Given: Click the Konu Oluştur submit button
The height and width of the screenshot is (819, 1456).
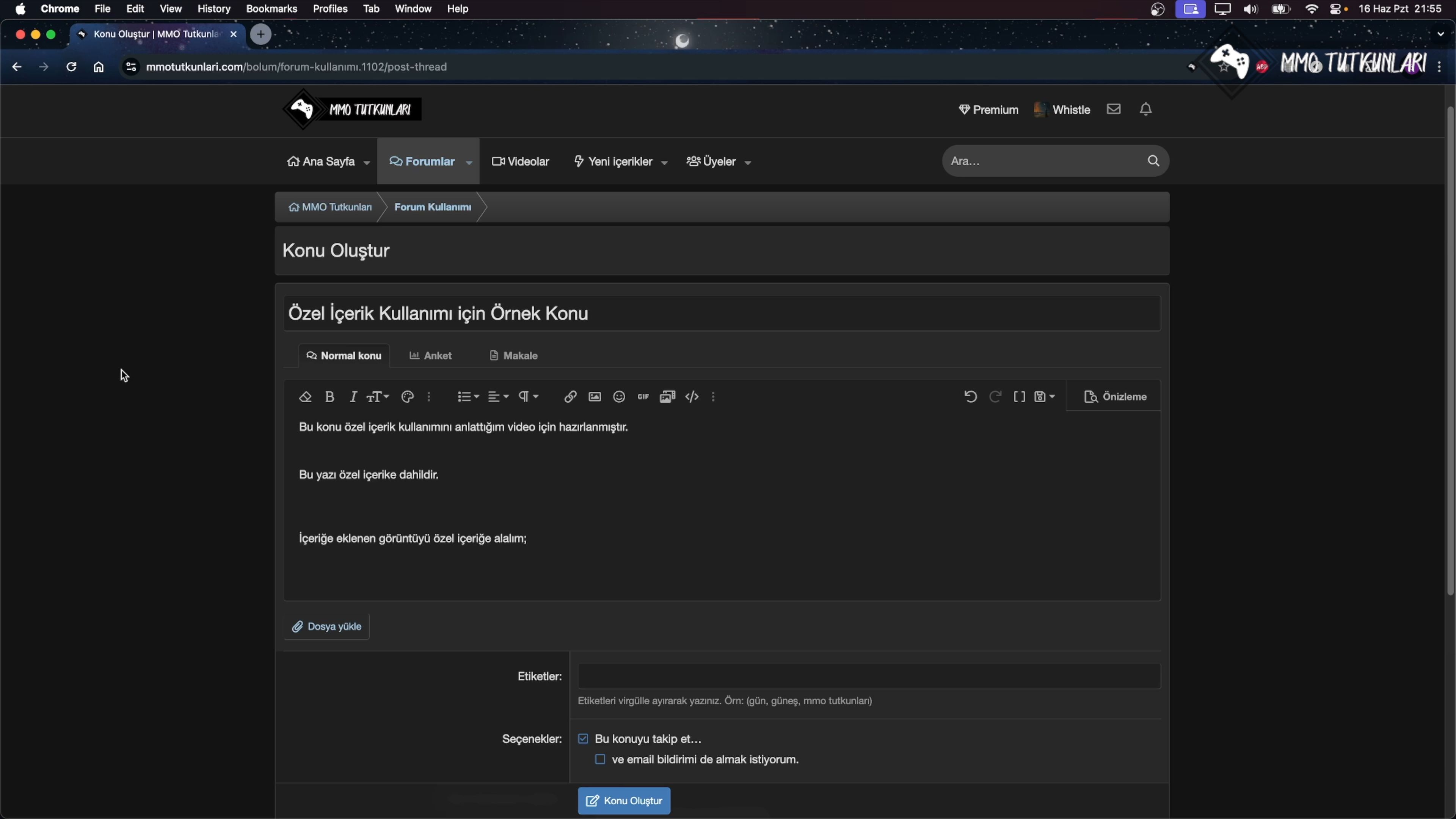Looking at the screenshot, I should pos(624,801).
